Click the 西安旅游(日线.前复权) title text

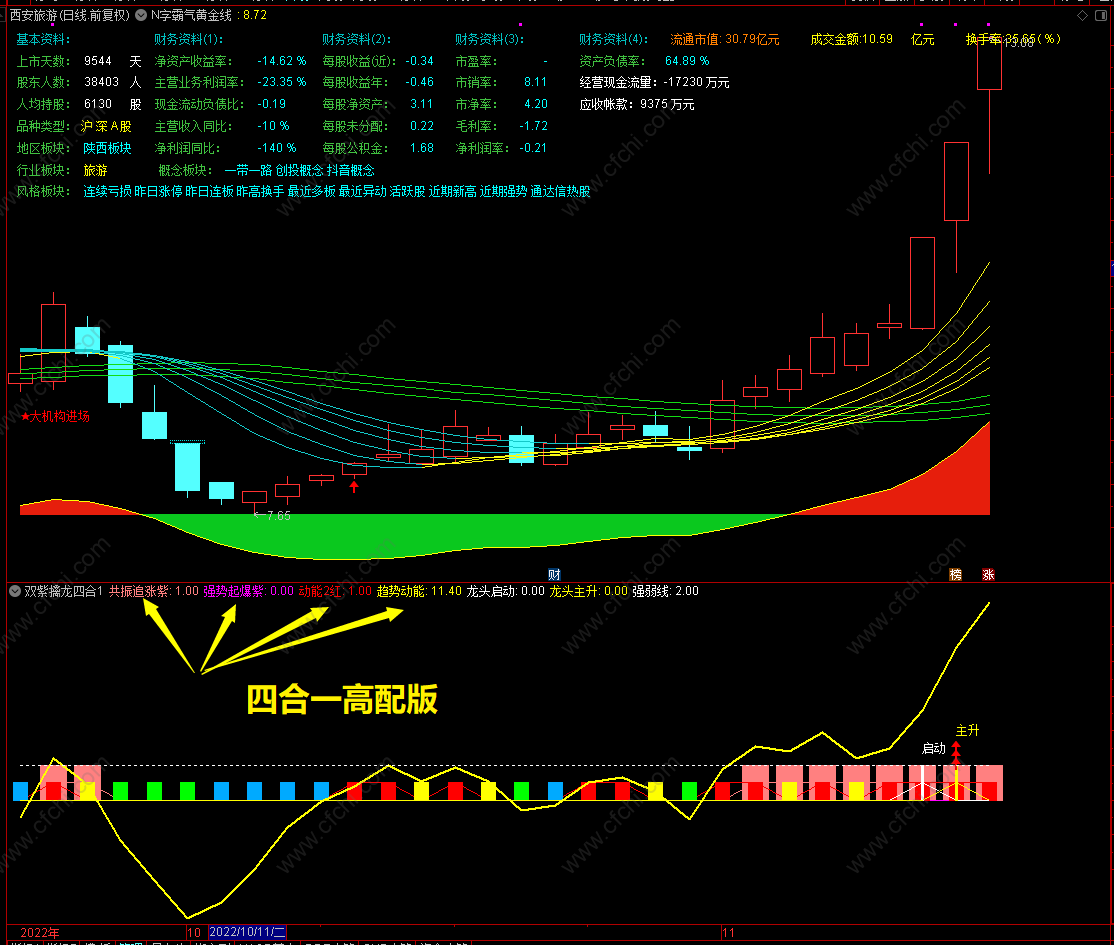70,15
